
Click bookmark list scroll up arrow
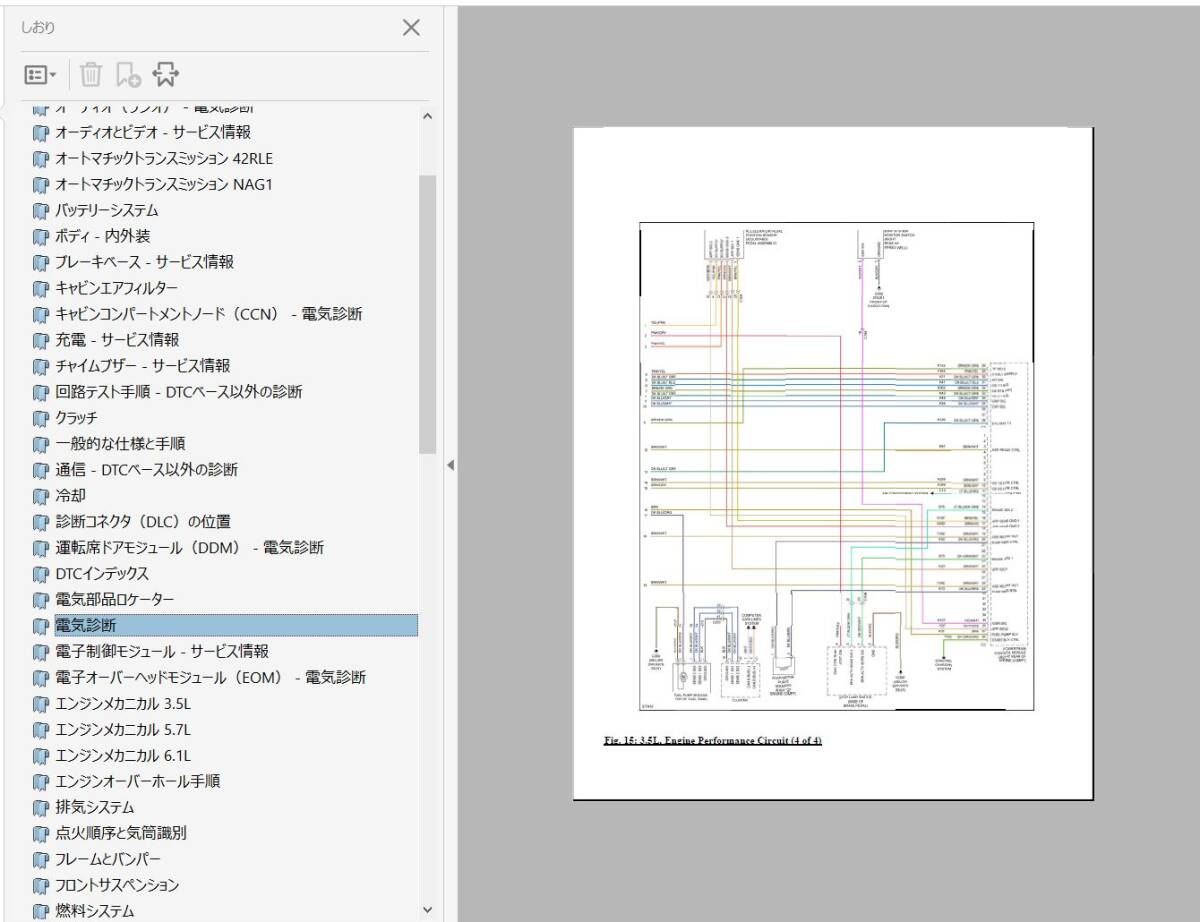click(428, 116)
